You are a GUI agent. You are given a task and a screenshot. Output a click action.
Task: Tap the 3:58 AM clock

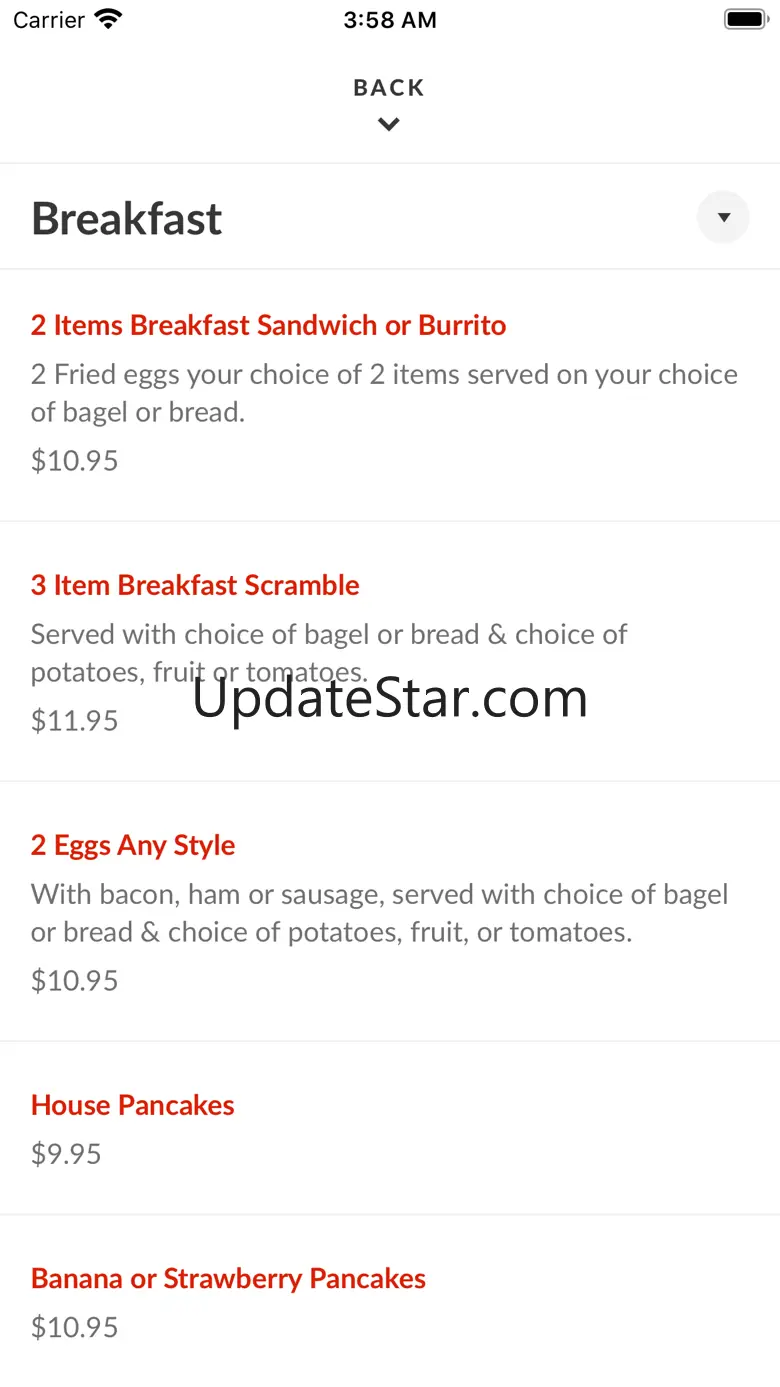(389, 20)
